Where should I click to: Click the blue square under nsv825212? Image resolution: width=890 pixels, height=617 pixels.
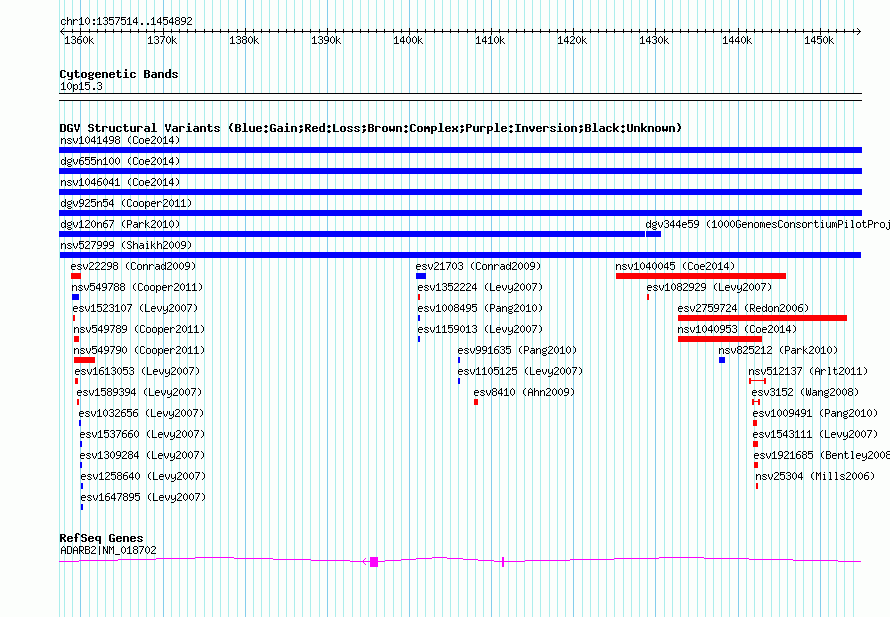click(x=722, y=360)
